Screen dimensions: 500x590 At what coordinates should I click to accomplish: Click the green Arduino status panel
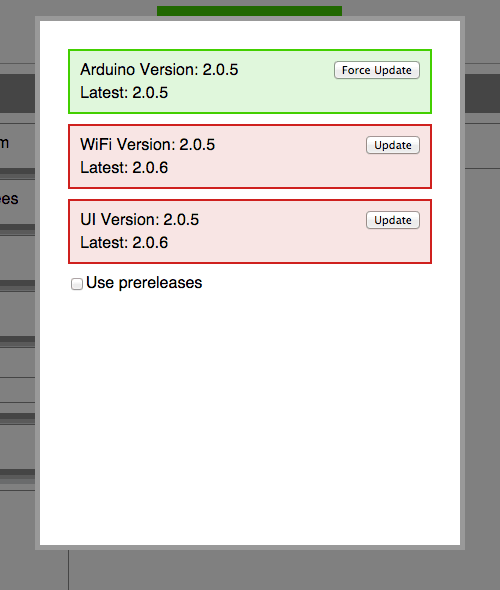coord(250,81)
